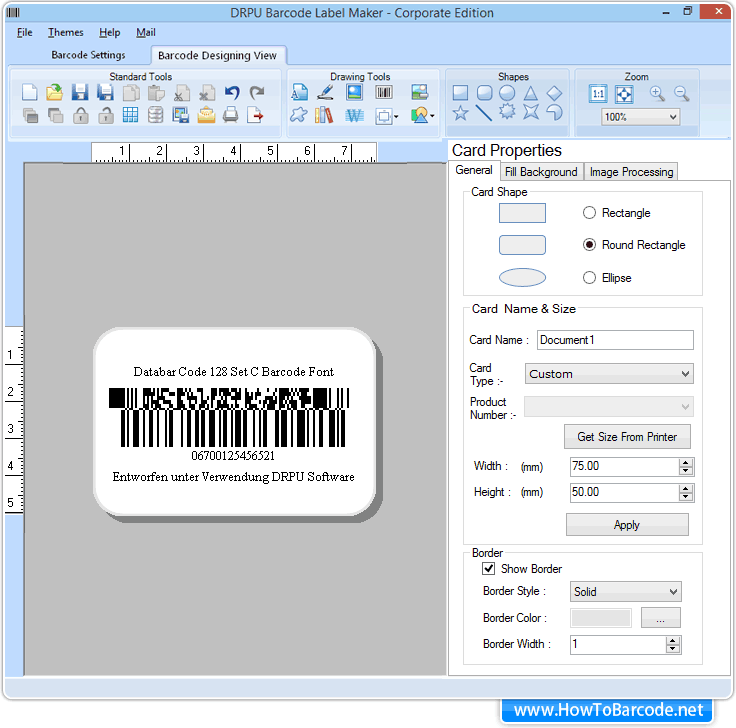The height and width of the screenshot is (728, 736).
Task: Click the 1:1 actual size zoom icon
Action: (598, 93)
